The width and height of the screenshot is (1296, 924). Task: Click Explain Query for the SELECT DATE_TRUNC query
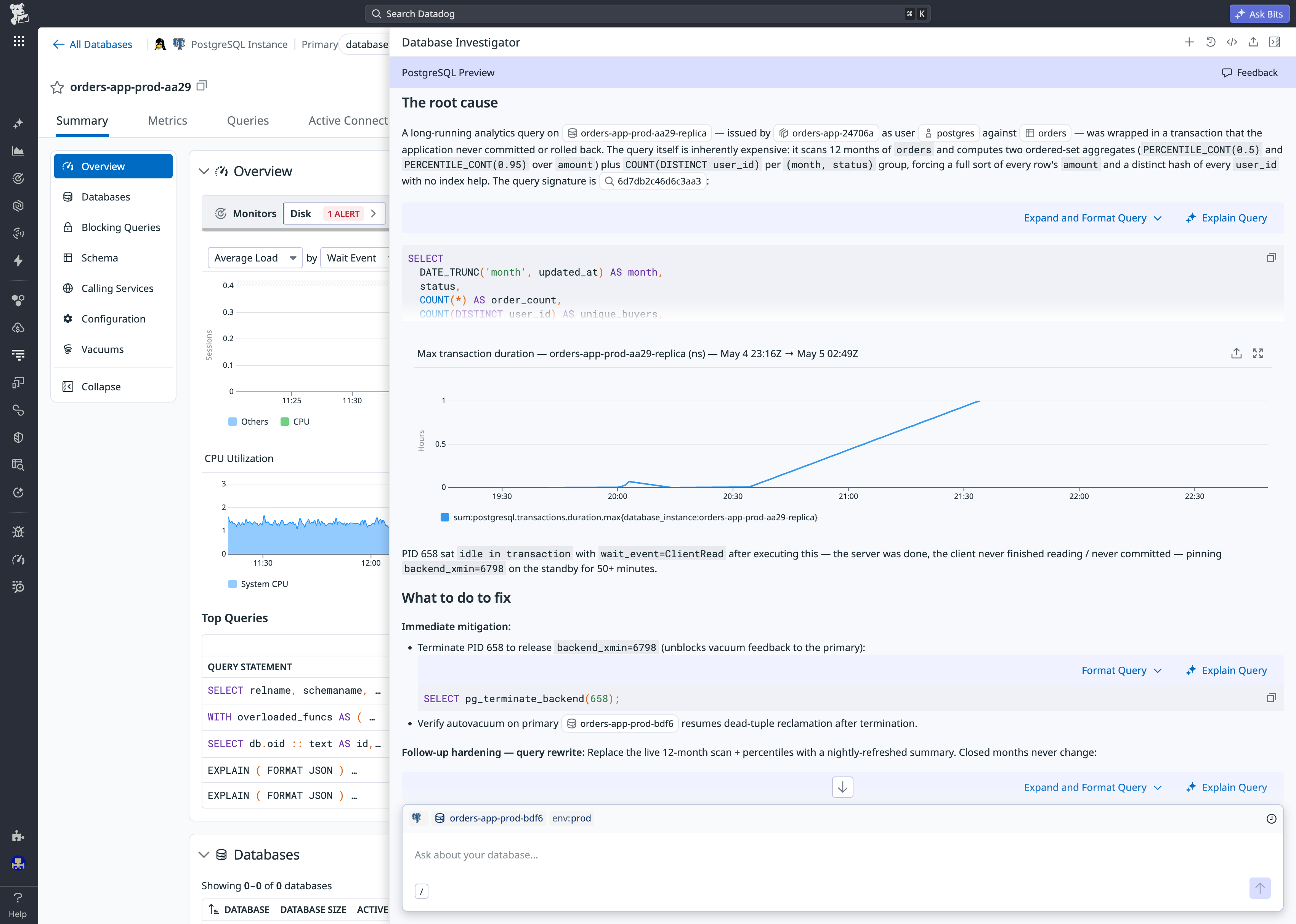1226,218
